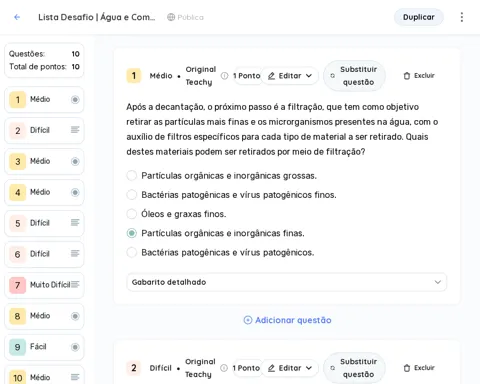480x384 pixels.
Task: Open the Editar dropdown chevron on question 2
Action: [309, 368]
